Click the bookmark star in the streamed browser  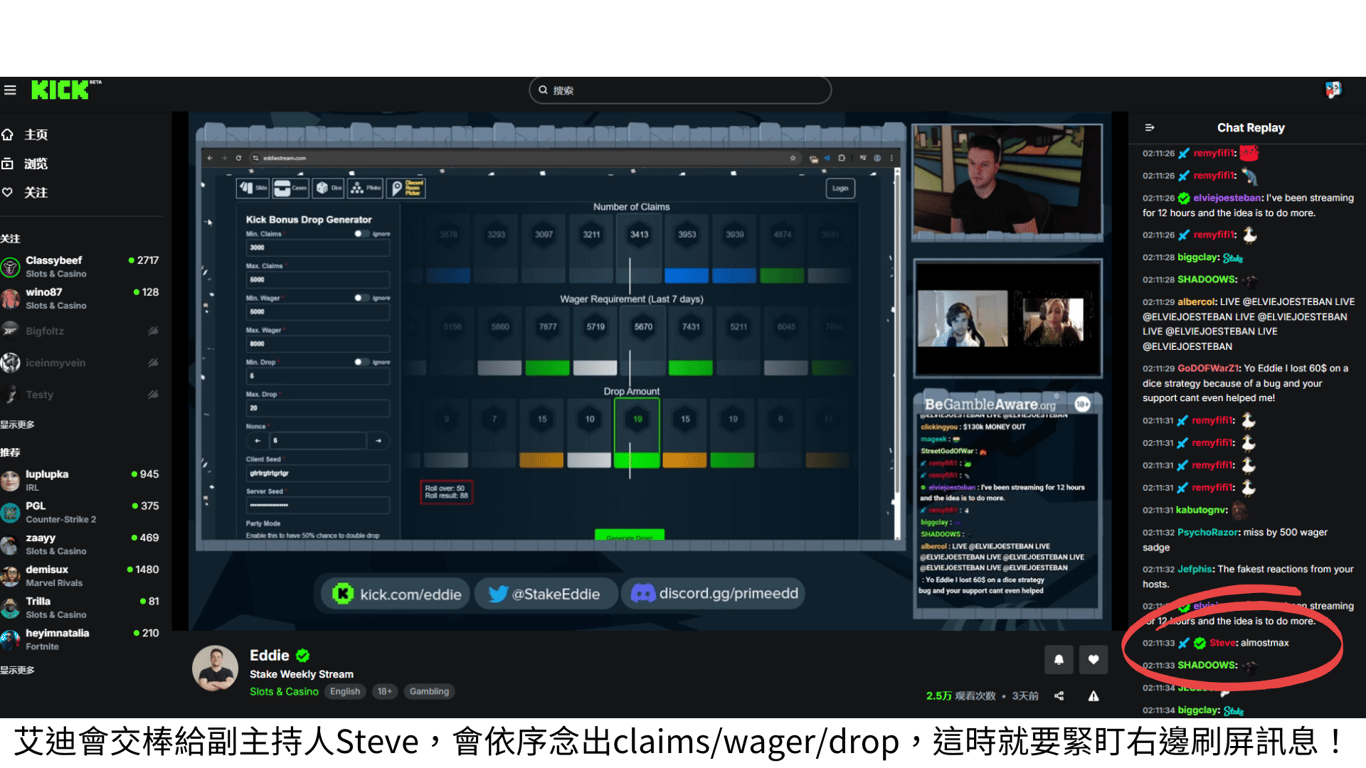[x=793, y=158]
